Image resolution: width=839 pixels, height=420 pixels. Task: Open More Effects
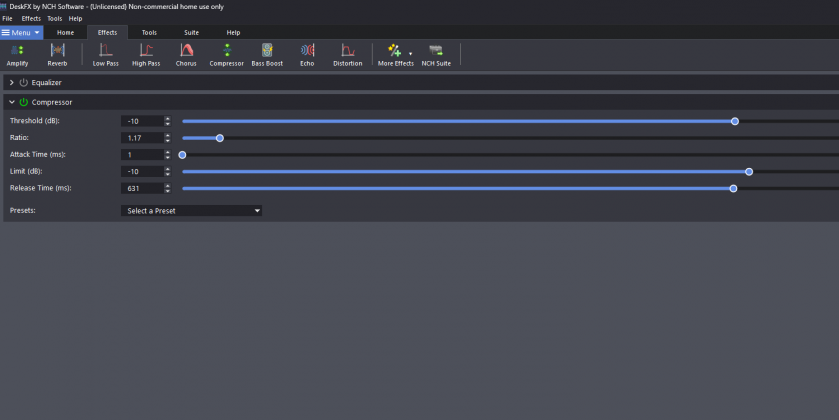tap(395, 55)
